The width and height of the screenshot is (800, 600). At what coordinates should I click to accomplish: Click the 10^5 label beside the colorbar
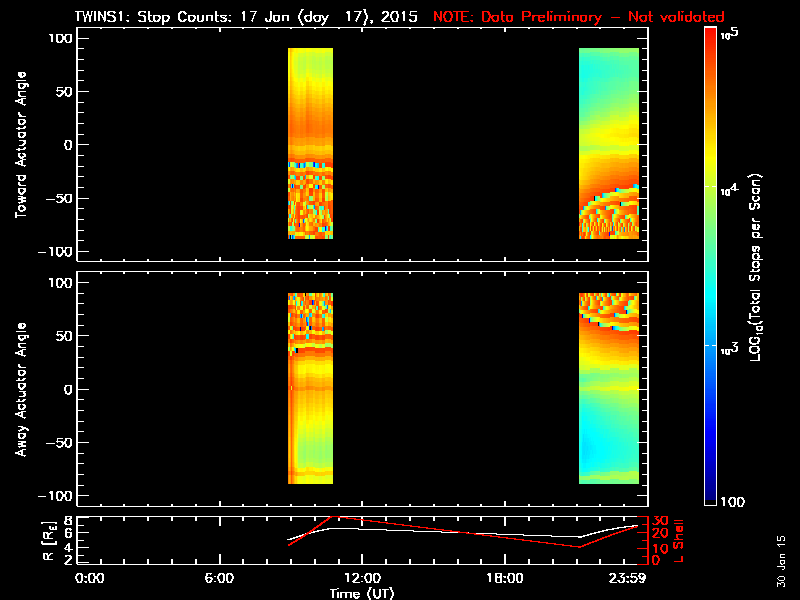tap(730, 34)
